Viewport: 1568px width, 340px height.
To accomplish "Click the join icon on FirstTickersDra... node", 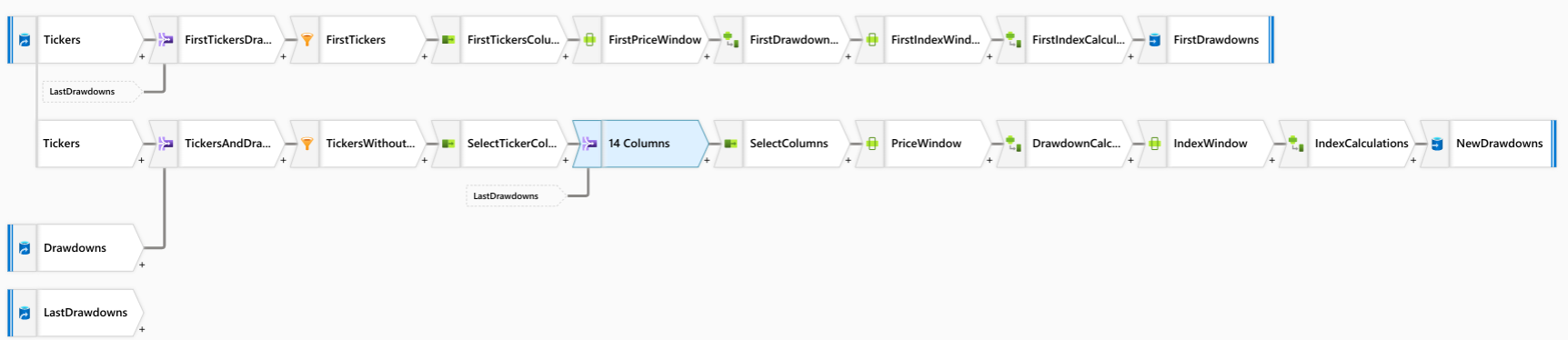I will (165, 40).
